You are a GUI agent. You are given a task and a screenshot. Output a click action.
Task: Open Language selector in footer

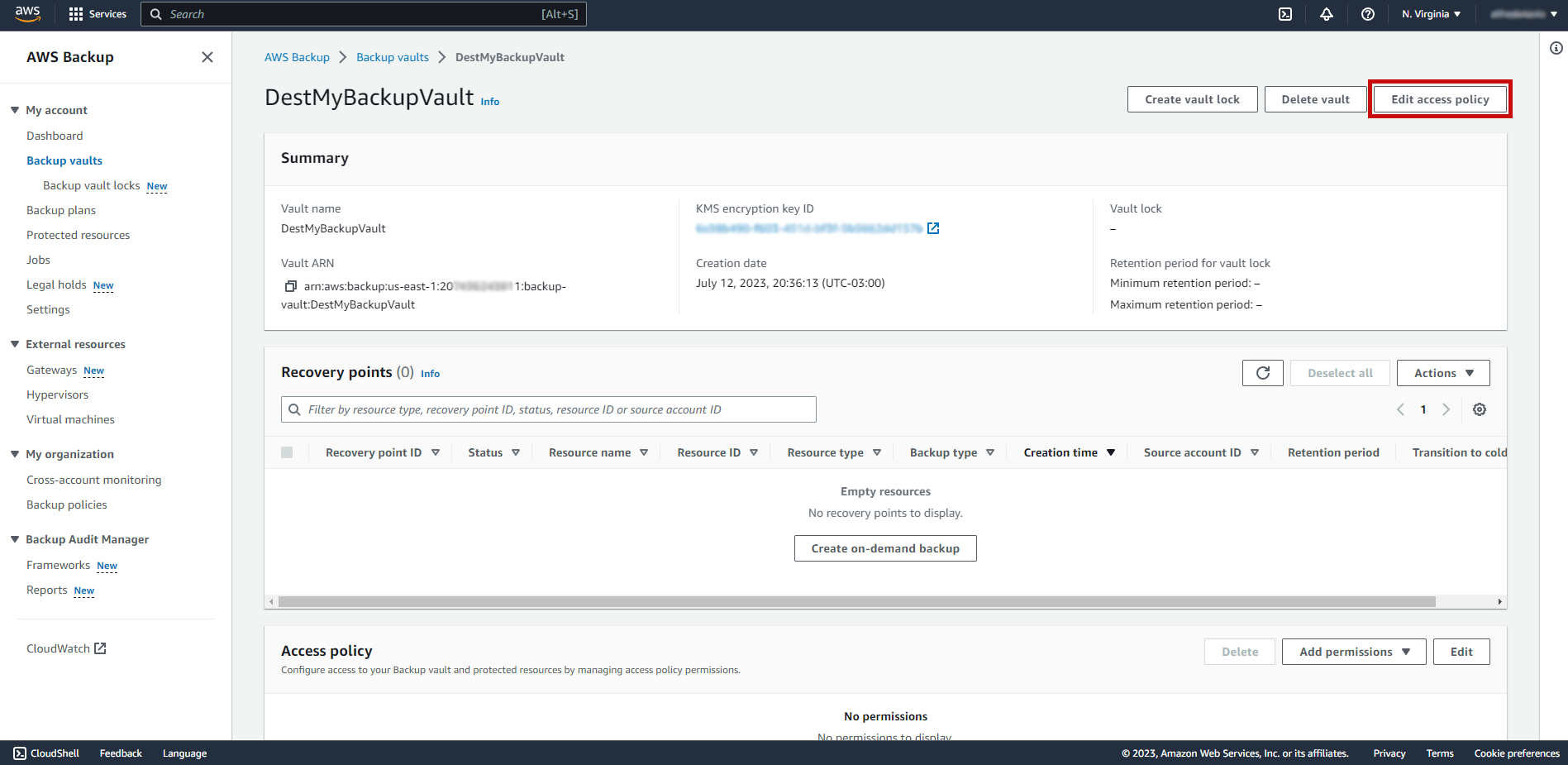(184, 753)
